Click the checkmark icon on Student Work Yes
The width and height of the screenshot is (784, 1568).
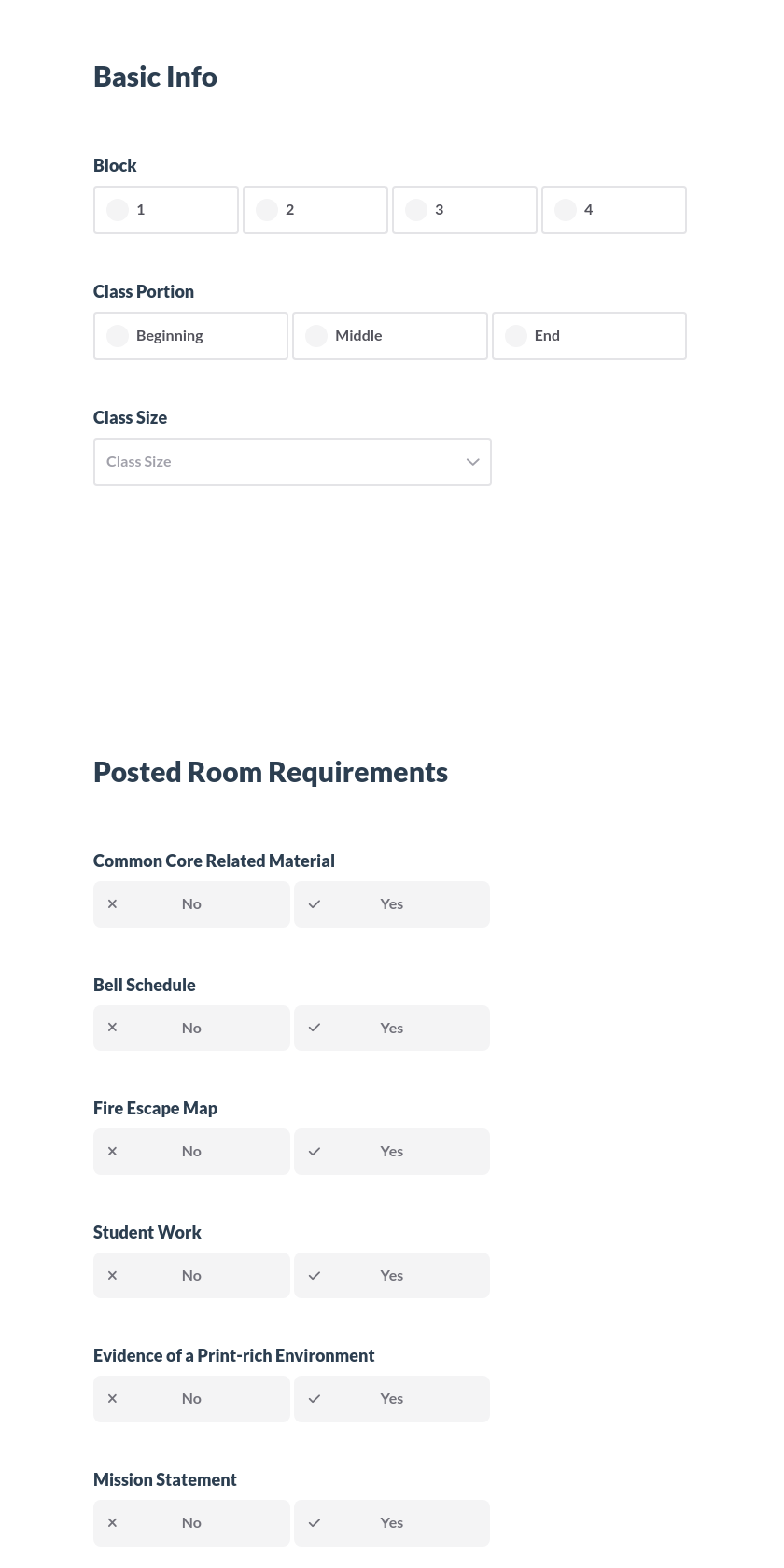[314, 1275]
